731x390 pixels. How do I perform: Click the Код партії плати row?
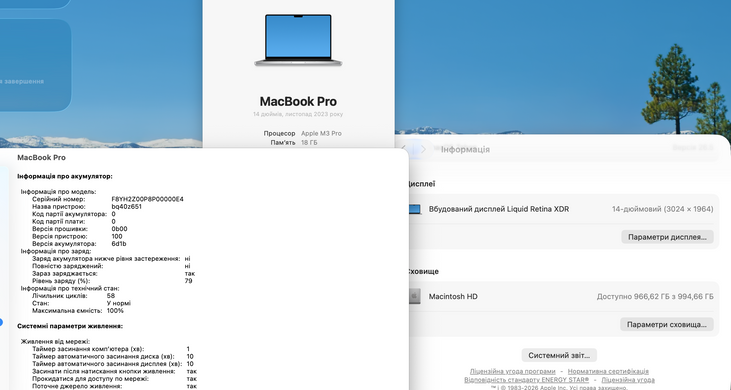74,221
